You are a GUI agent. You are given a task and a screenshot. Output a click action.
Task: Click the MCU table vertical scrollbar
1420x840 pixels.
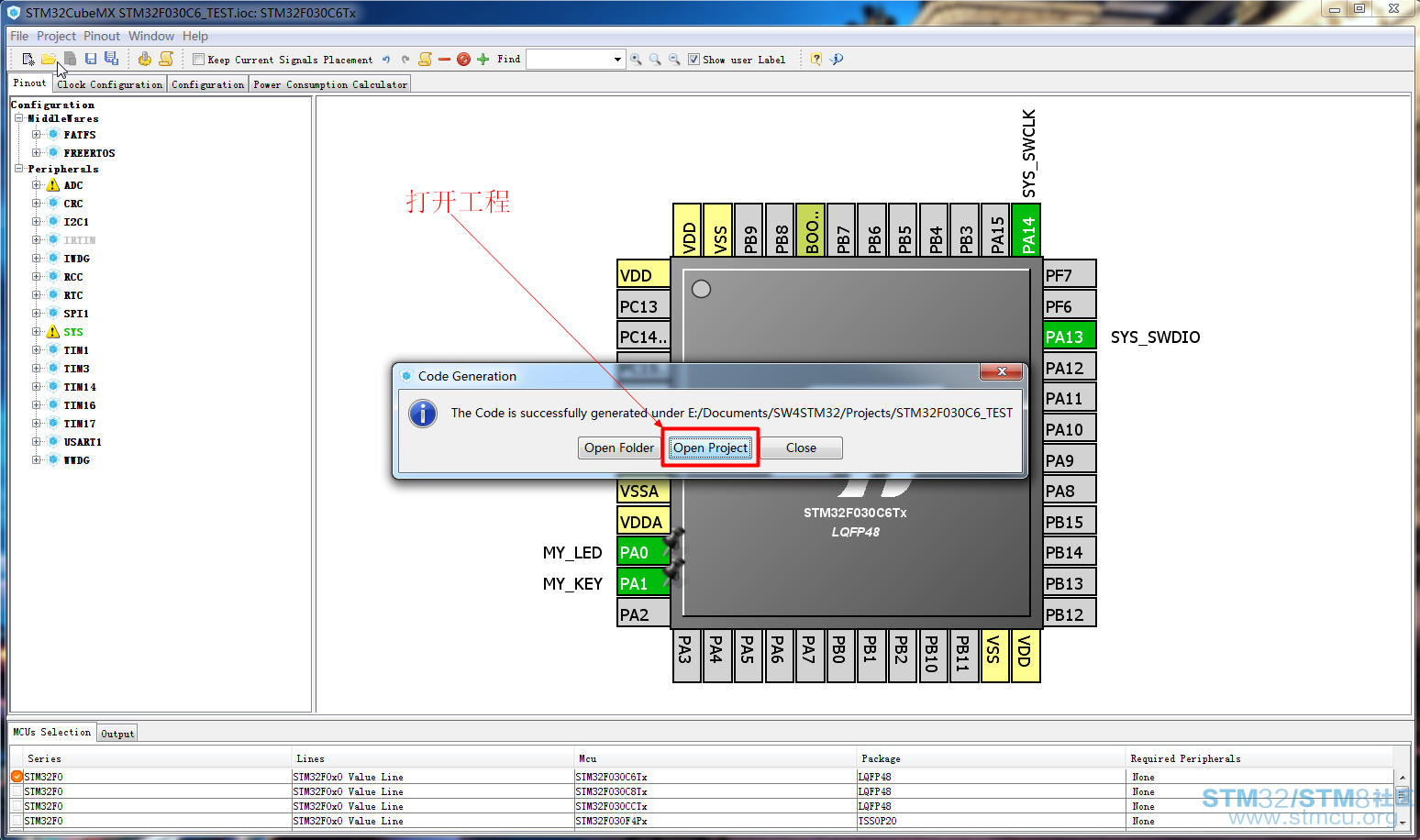click(1402, 800)
